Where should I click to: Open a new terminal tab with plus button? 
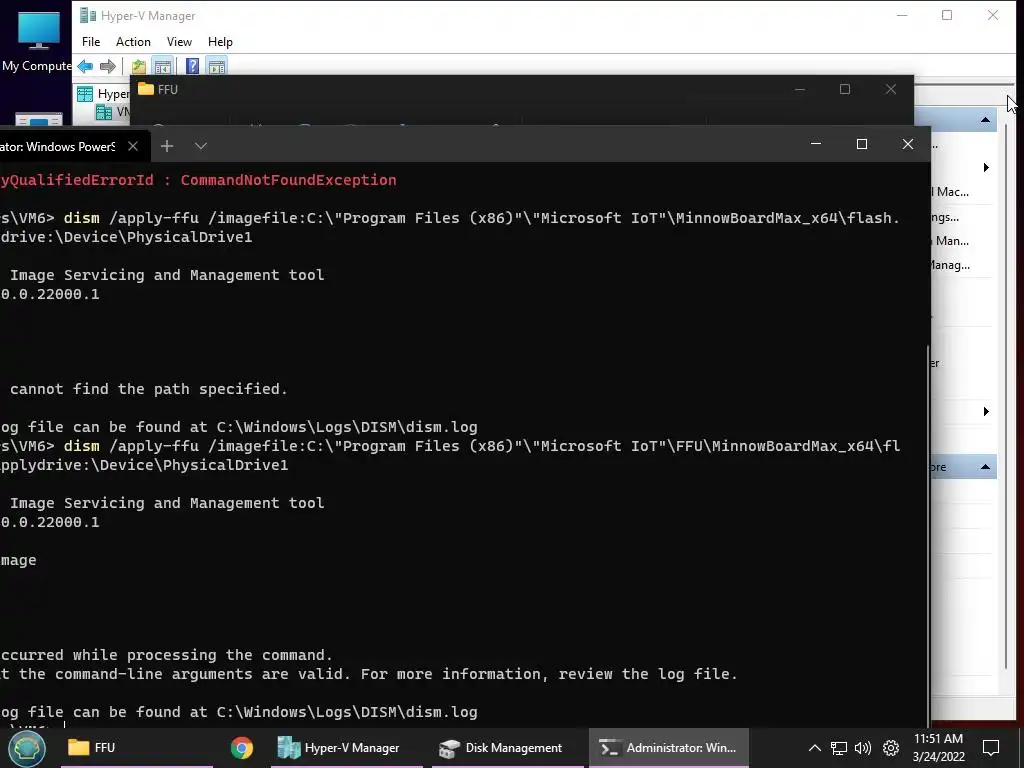pos(167,146)
